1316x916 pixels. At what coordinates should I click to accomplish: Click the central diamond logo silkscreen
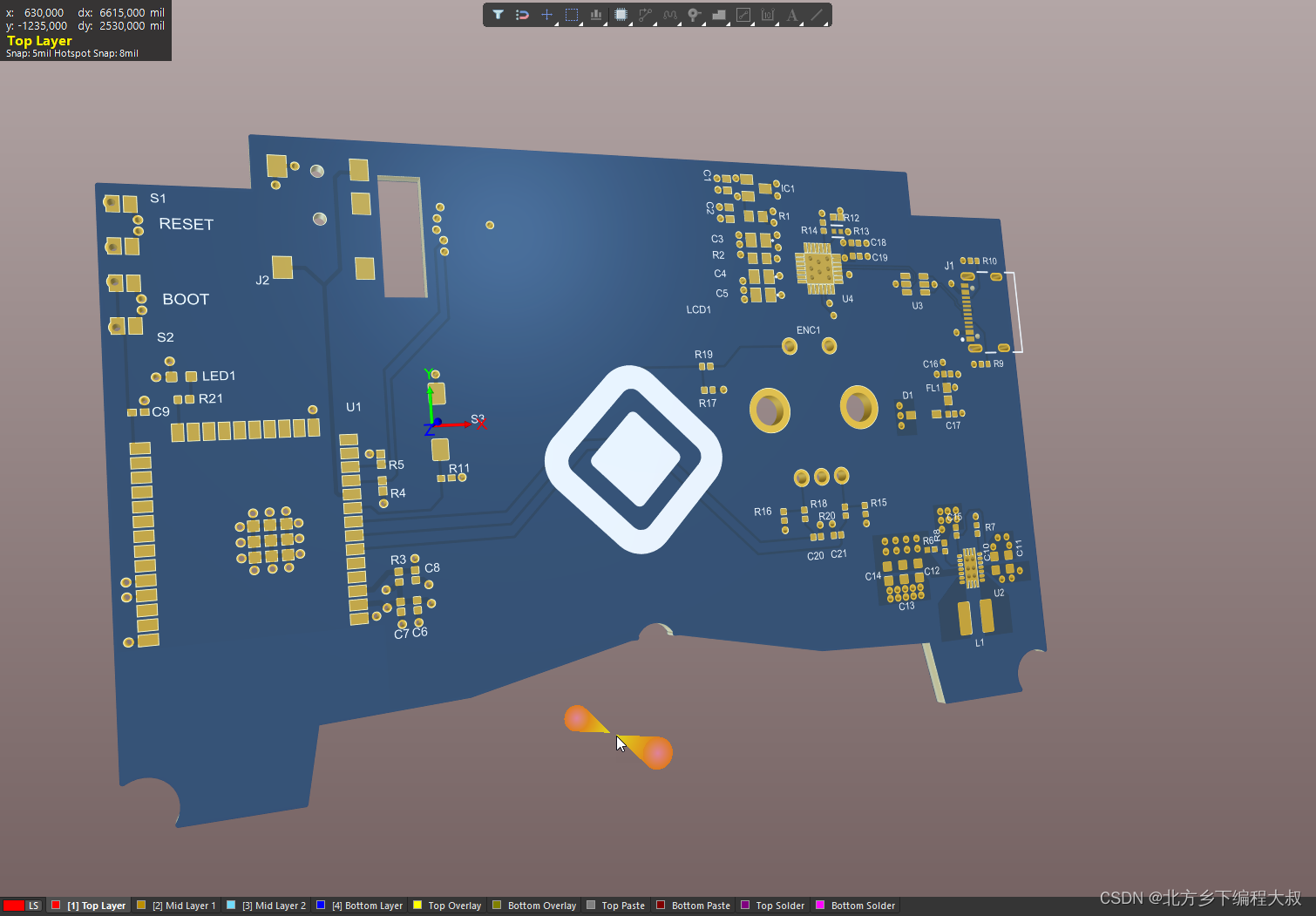[x=634, y=459]
